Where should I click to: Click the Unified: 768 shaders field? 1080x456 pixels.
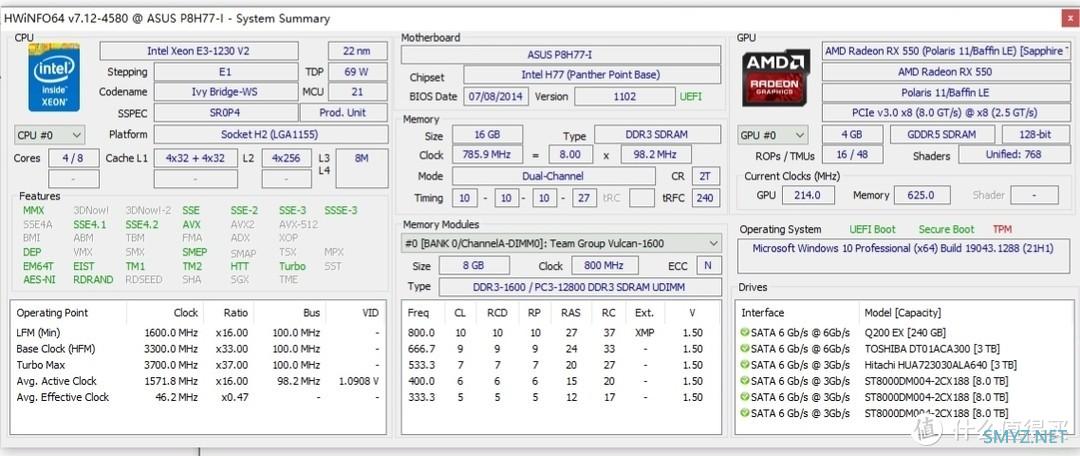[x=1013, y=155]
